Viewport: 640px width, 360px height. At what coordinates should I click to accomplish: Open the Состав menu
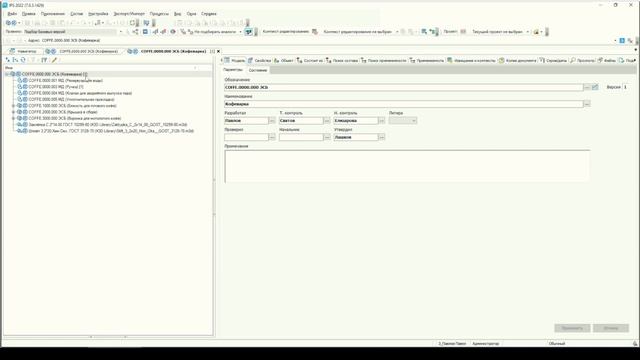(76, 13)
